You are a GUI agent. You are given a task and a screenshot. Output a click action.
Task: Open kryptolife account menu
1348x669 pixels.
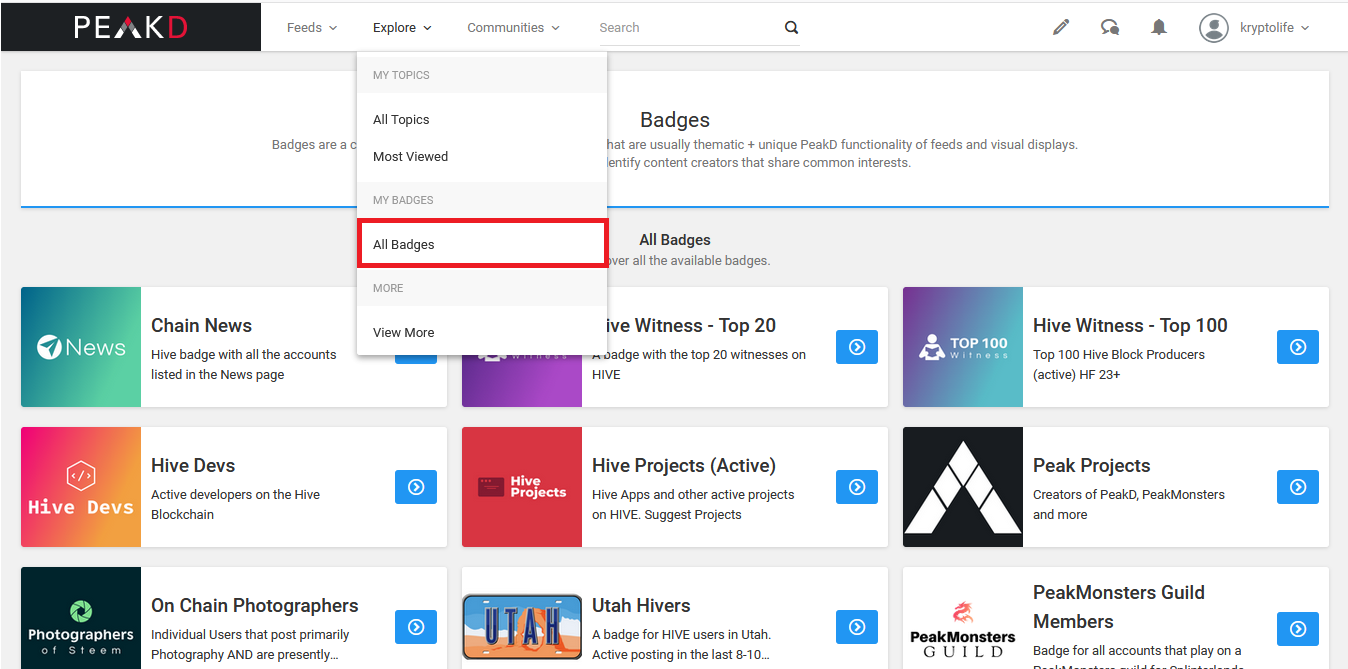click(x=1255, y=28)
